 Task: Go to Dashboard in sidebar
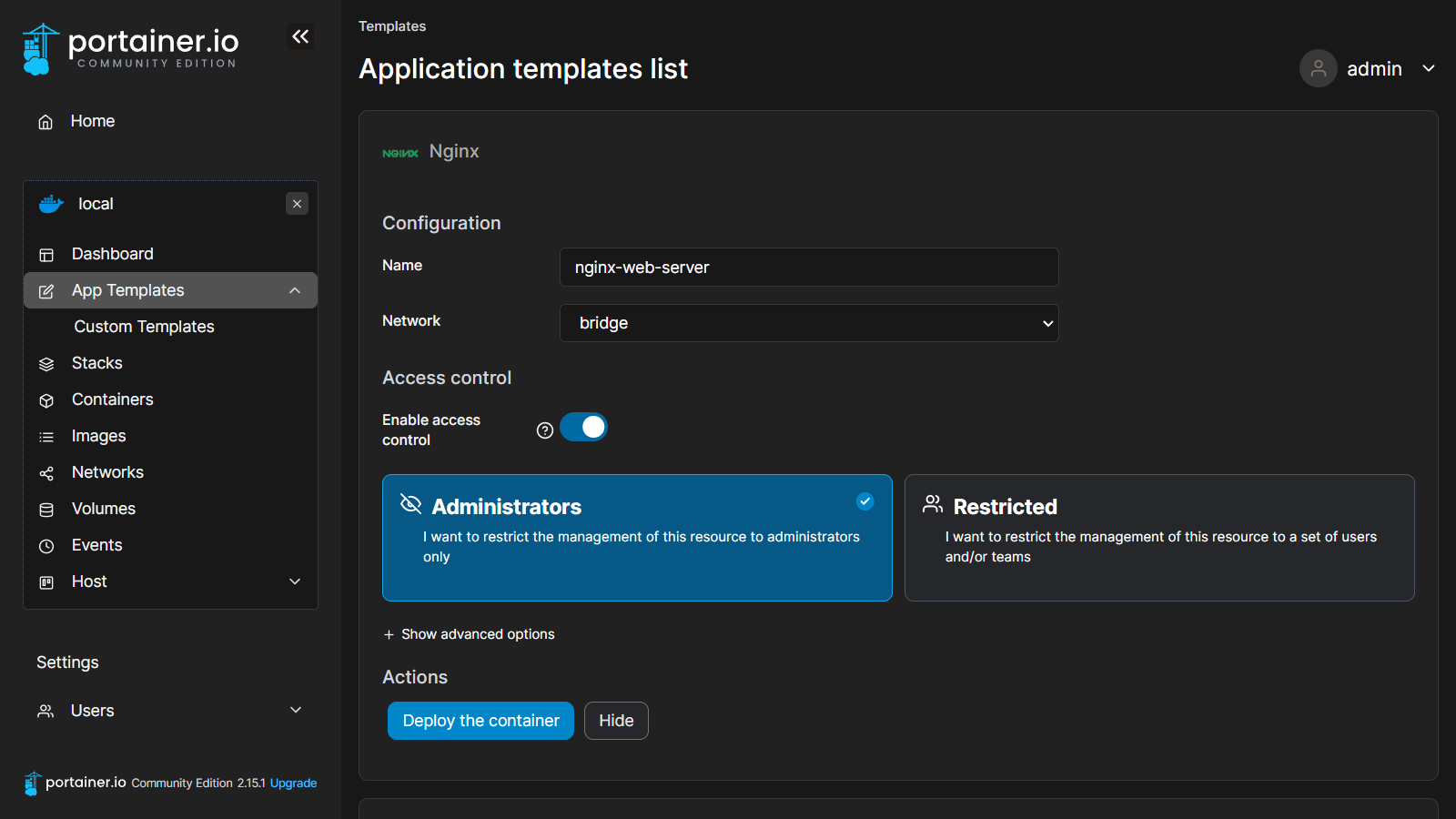click(112, 254)
